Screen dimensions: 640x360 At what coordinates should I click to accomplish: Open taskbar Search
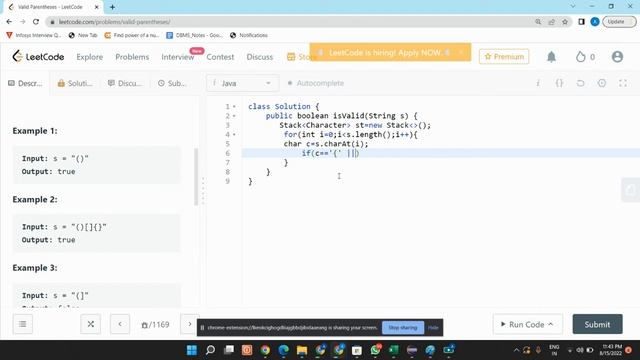coord(210,350)
